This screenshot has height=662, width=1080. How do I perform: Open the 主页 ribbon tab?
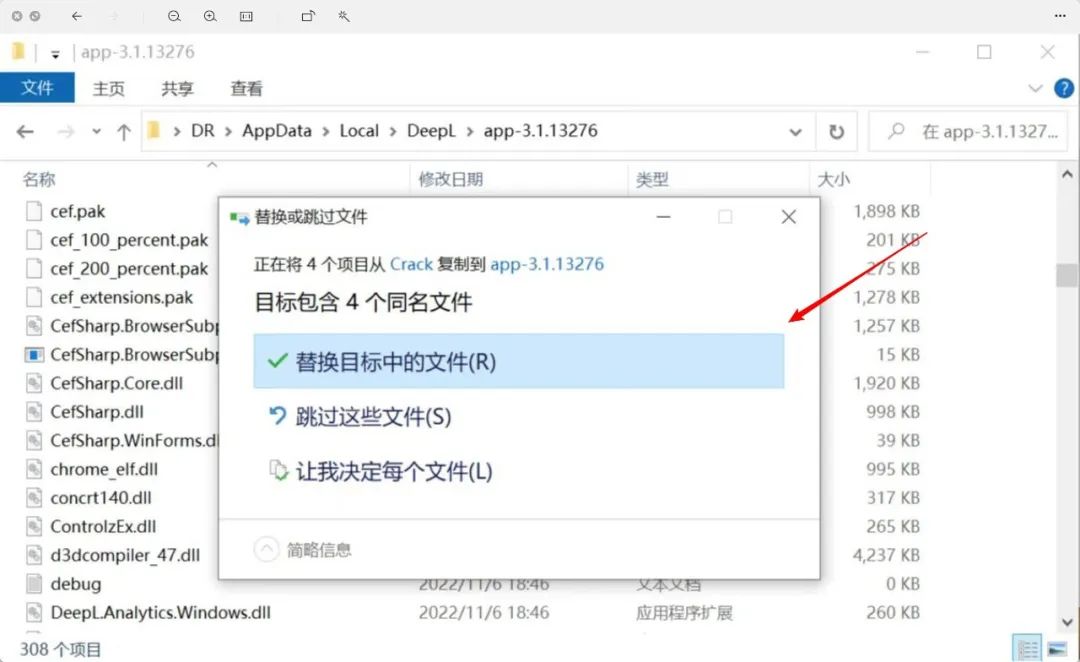click(x=108, y=88)
